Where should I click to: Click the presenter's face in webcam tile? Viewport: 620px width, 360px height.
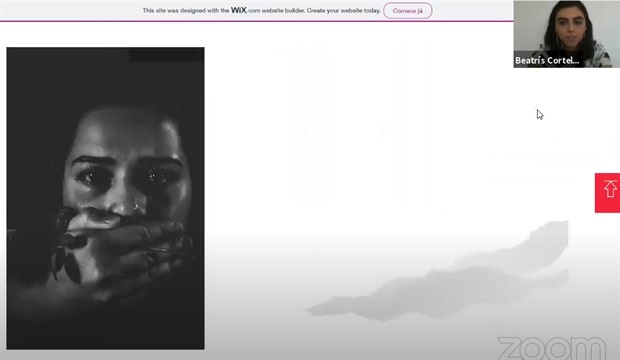click(569, 28)
